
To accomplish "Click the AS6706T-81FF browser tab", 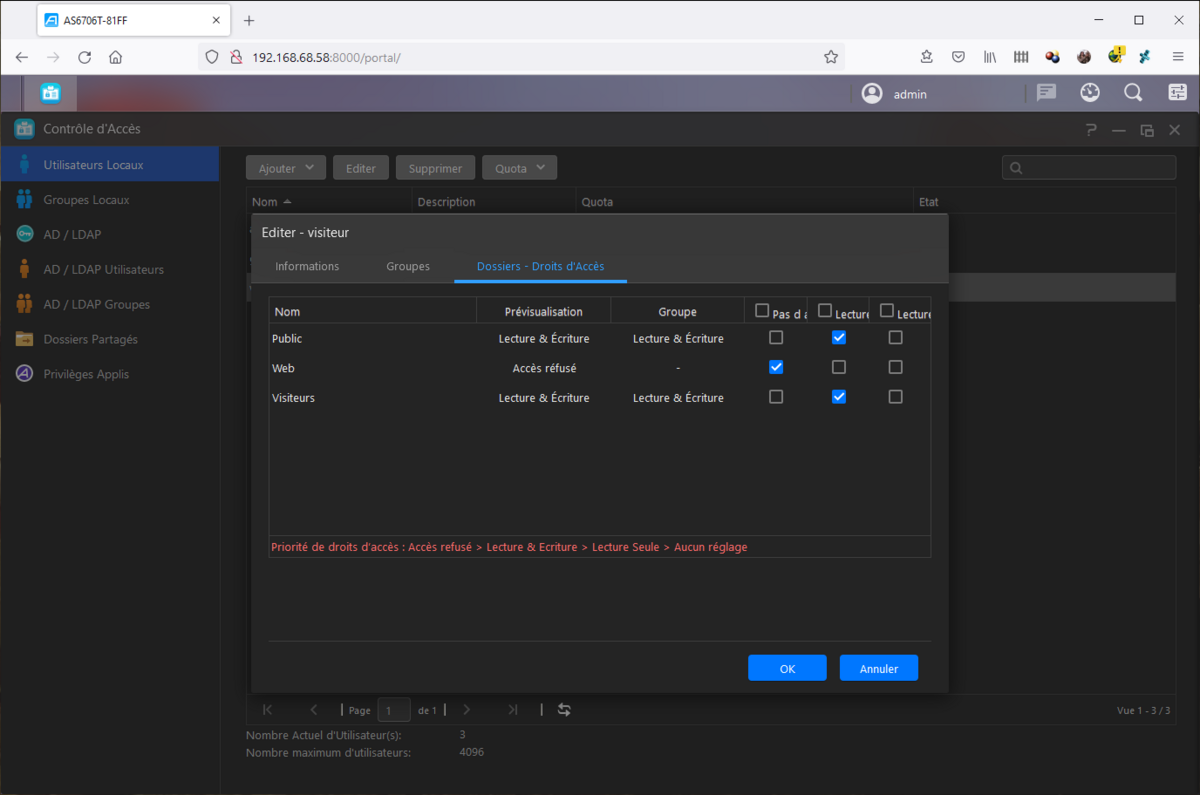I will pos(134,20).
